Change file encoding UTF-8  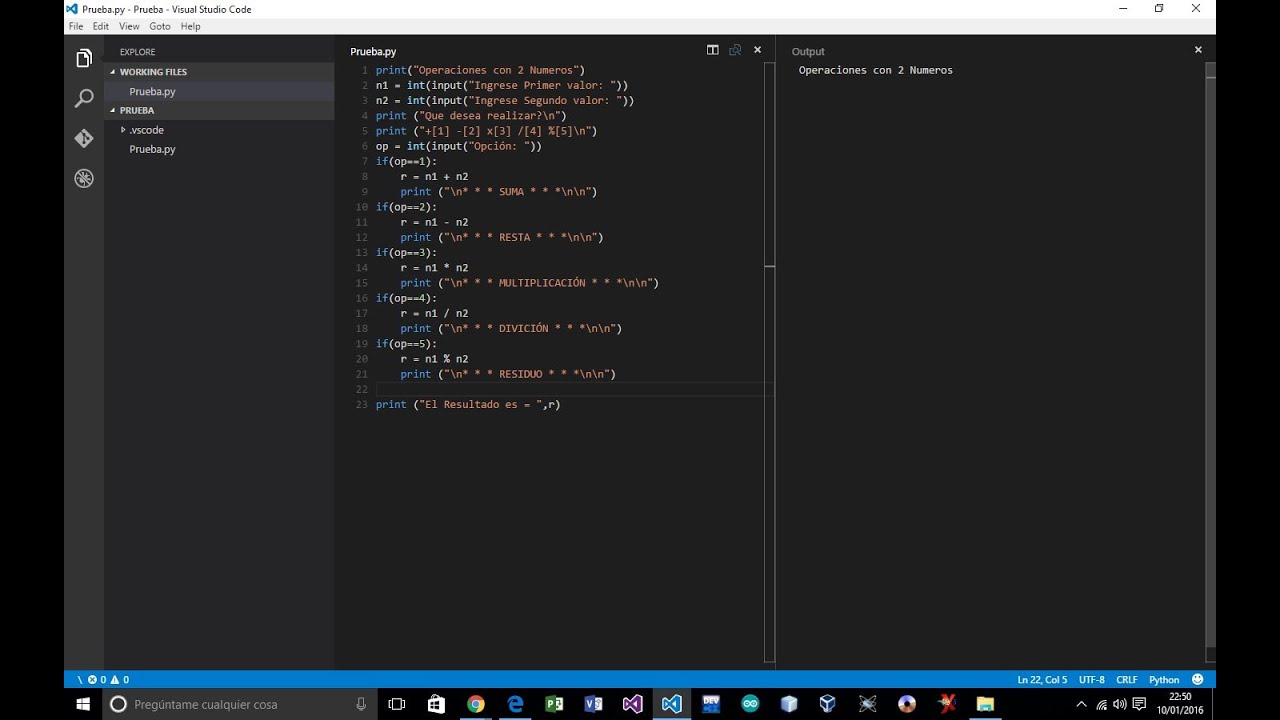pos(1092,680)
